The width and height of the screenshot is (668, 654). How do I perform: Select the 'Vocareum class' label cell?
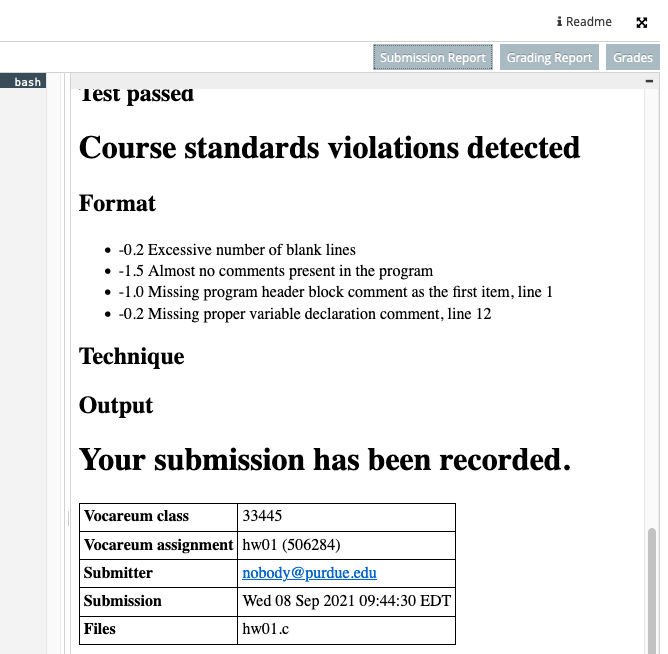point(158,517)
